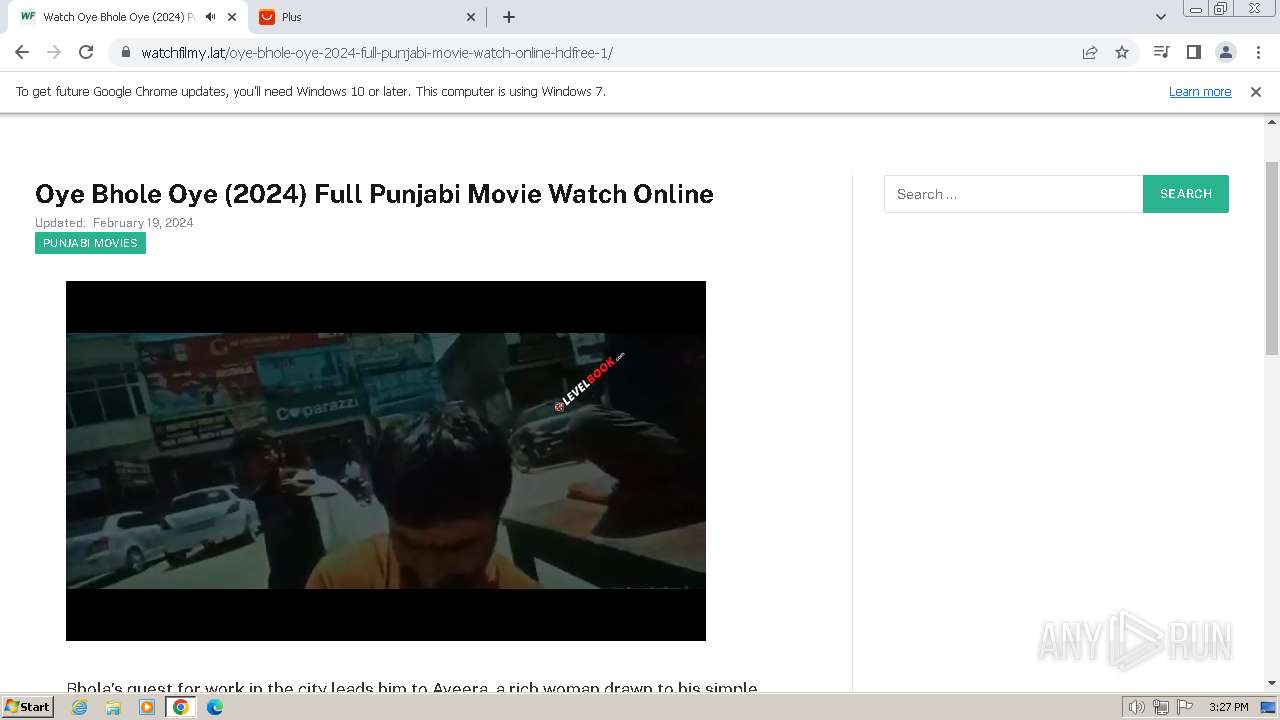This screenshot has height=720, width=1280.
Task: Close the Plus tab
Action: (472, 17)
